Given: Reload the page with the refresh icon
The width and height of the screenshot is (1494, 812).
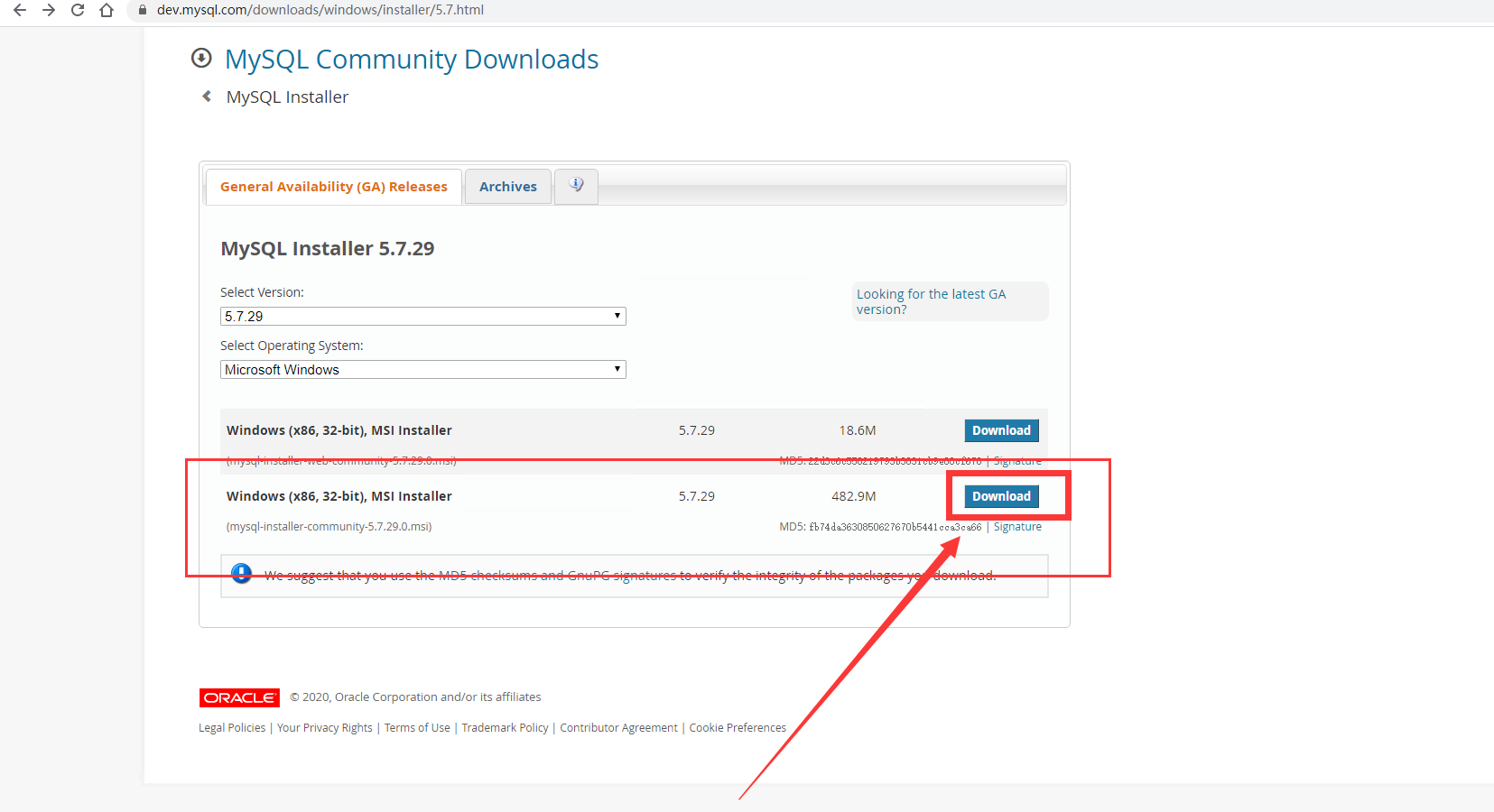Looking at the screenshot, I should (78, 10).
